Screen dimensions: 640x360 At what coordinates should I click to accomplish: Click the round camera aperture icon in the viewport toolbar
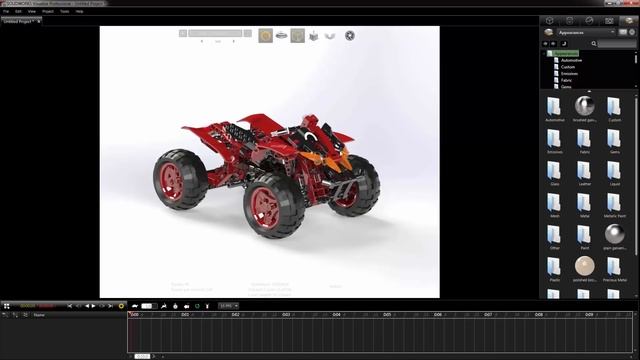pyautogui.click(x=350, y=36)
